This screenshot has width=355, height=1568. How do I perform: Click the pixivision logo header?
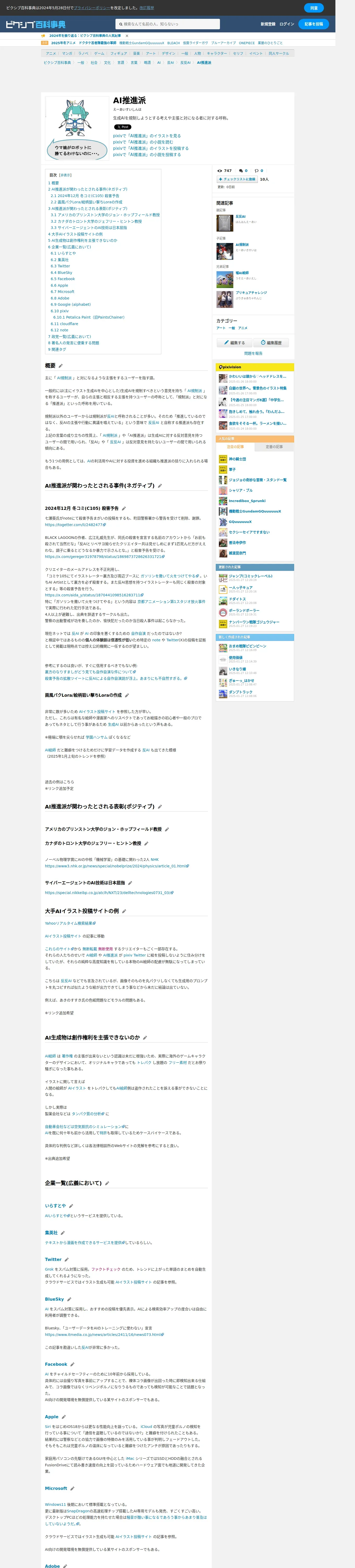(231, 367)
